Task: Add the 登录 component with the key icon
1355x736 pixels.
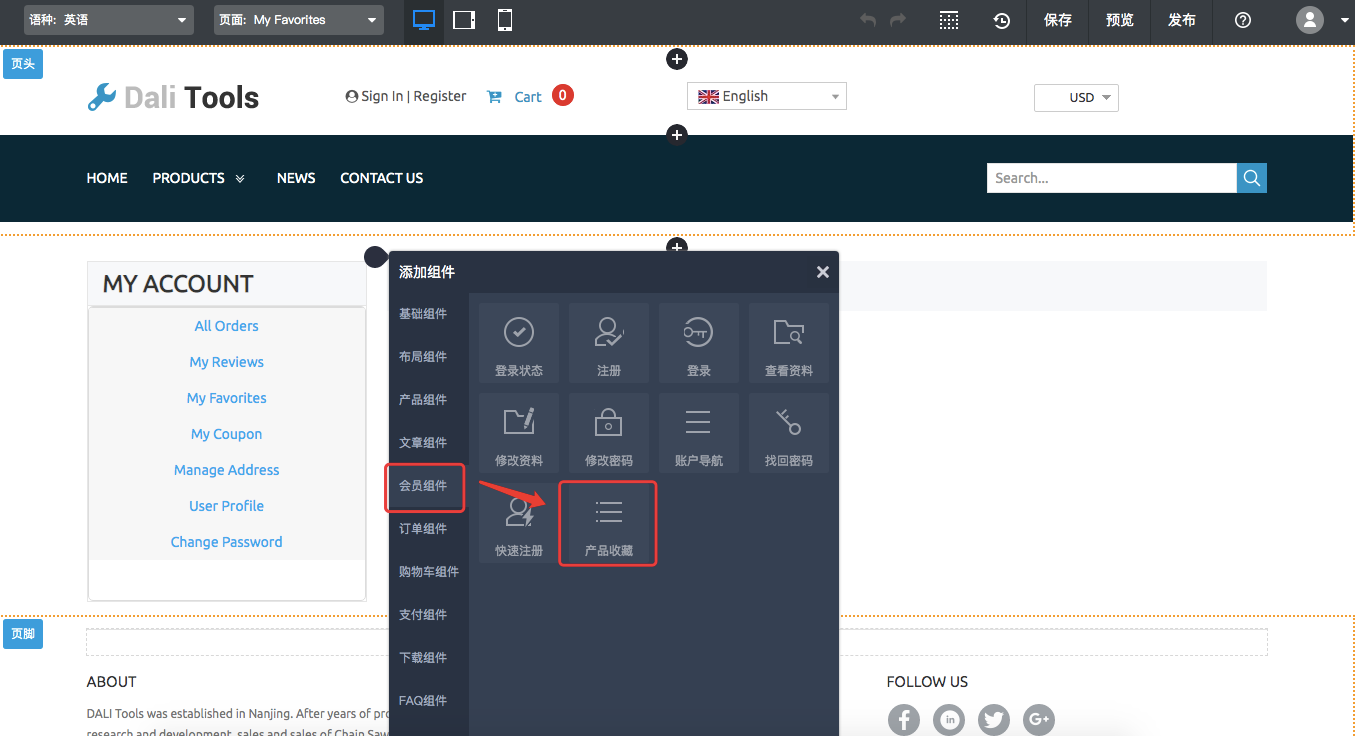Action: 698,342
